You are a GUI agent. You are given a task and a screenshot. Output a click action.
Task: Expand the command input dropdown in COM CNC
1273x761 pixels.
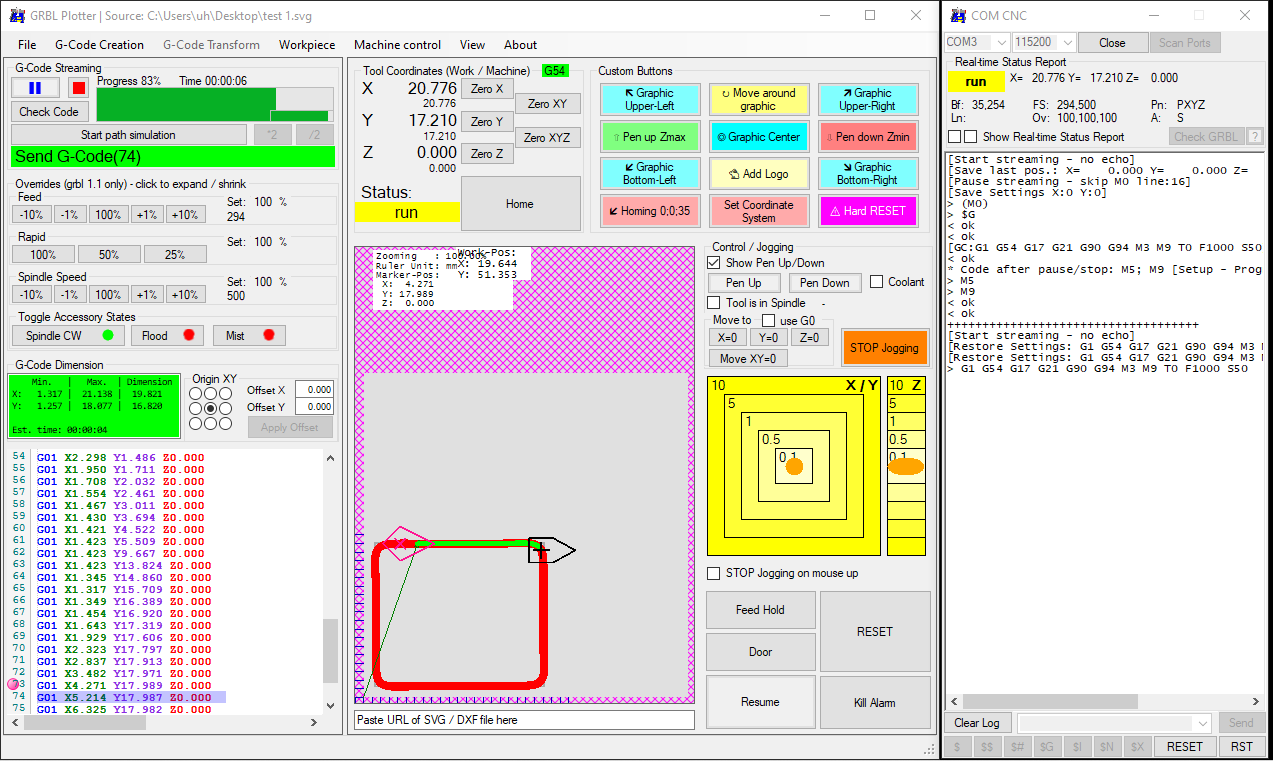1203,723
